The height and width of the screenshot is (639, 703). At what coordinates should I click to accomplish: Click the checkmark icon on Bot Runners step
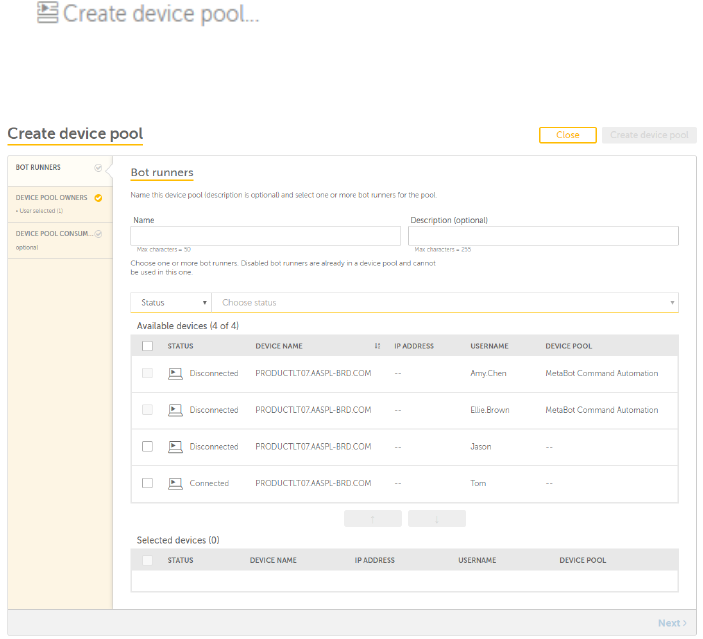[98, 168]
